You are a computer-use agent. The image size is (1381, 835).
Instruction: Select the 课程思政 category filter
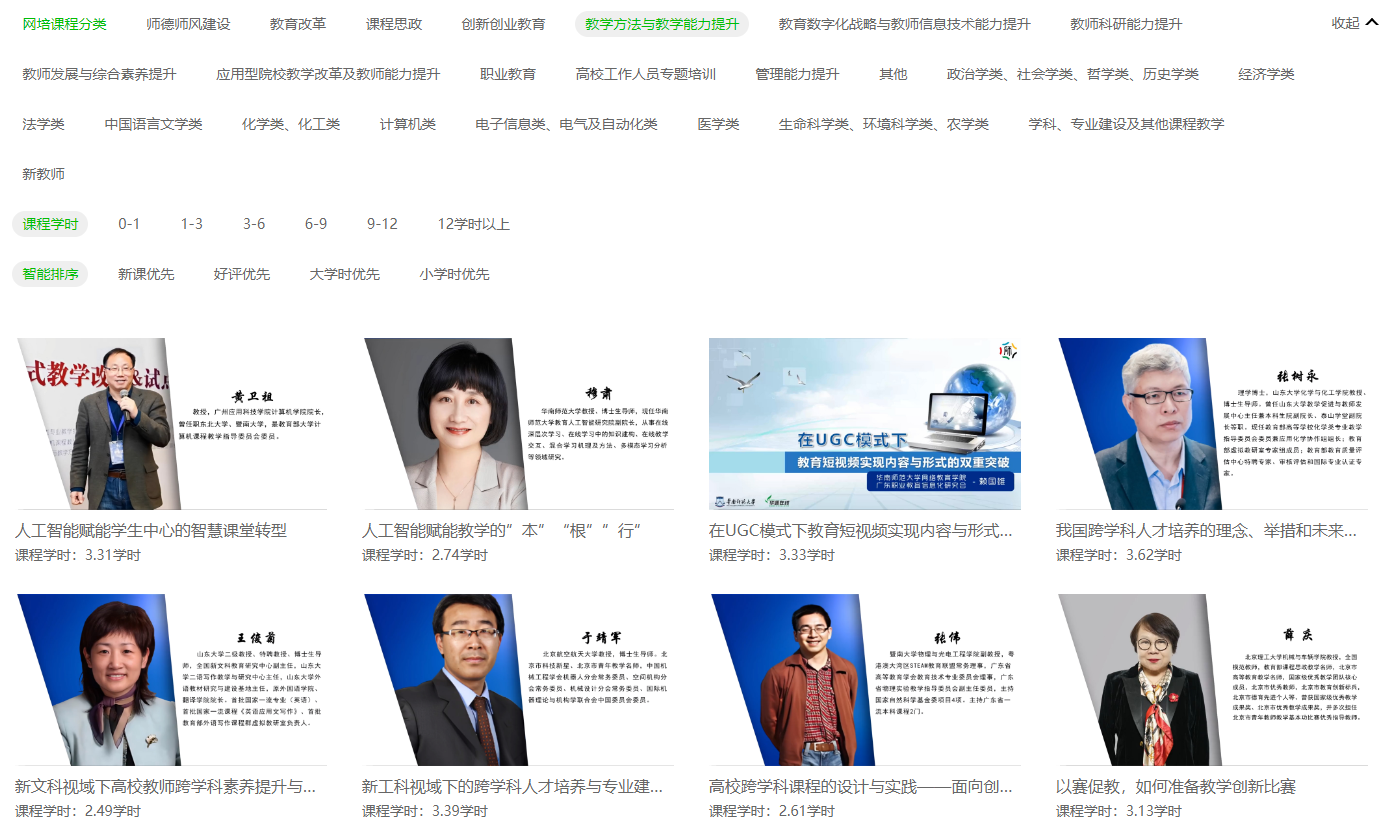[393, 24]
